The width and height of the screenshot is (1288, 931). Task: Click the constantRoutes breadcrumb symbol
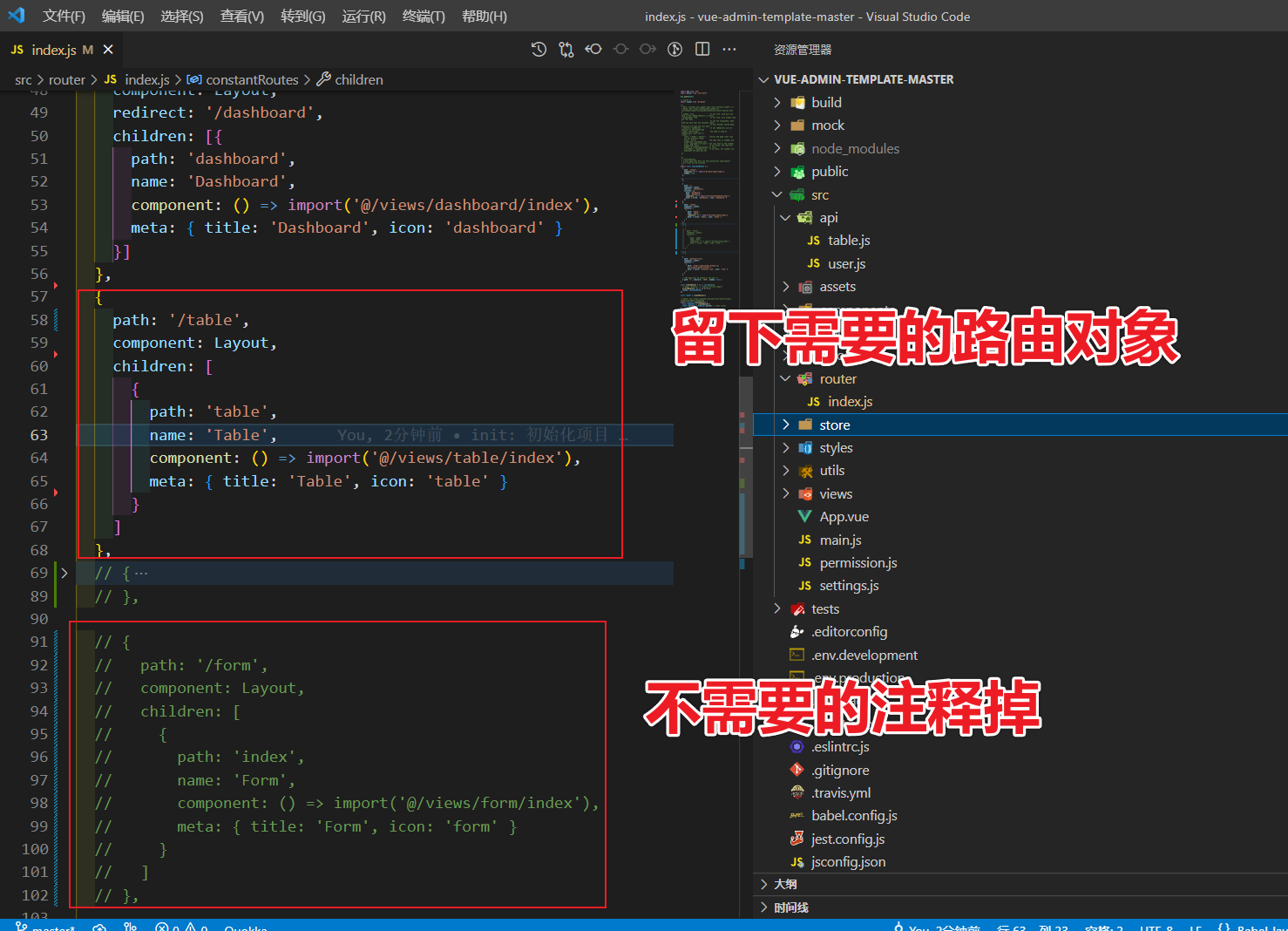(x=243, y=79)
